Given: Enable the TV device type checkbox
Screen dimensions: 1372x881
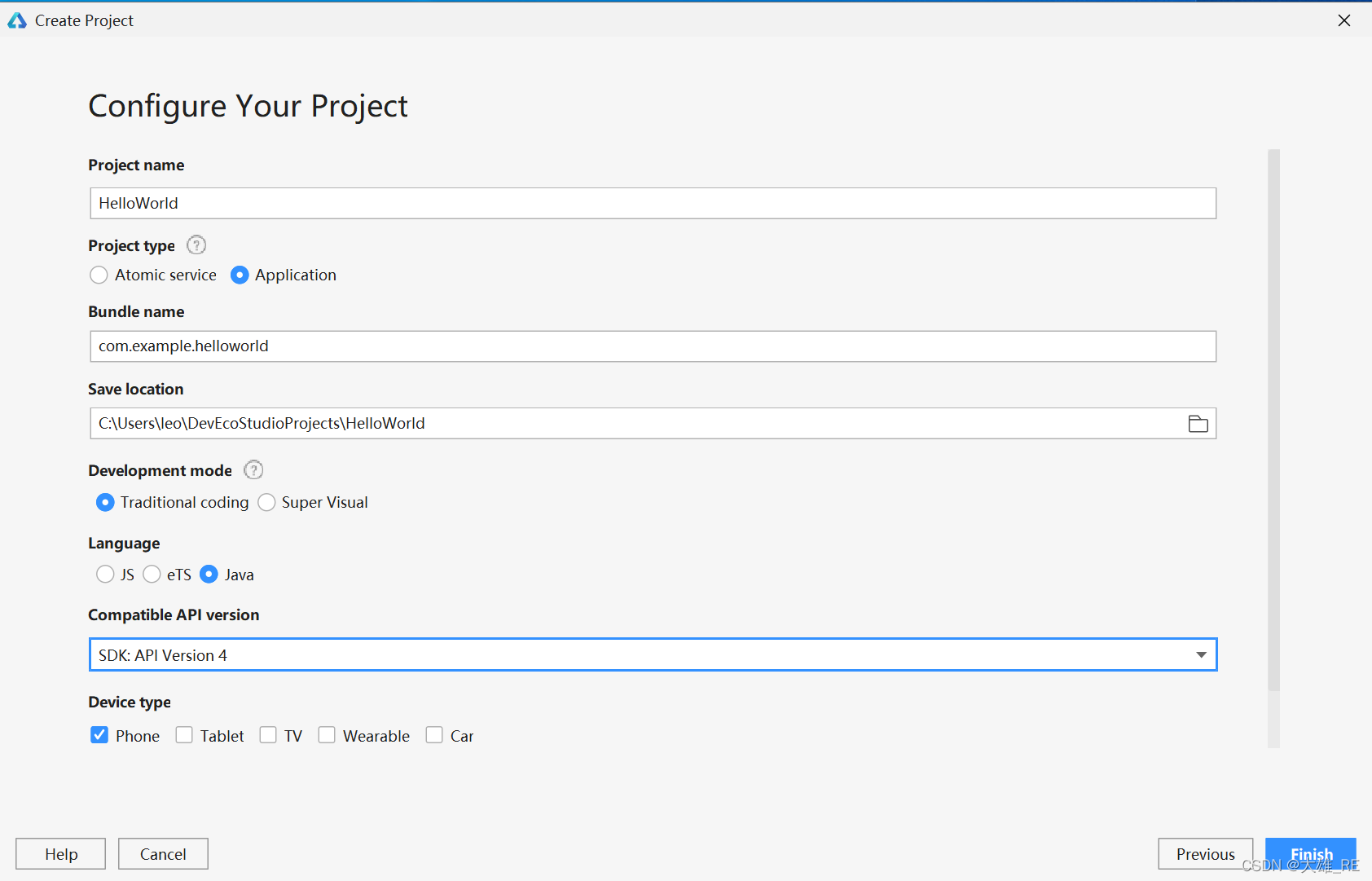Looking at the screenshot, I should [268, 735].
